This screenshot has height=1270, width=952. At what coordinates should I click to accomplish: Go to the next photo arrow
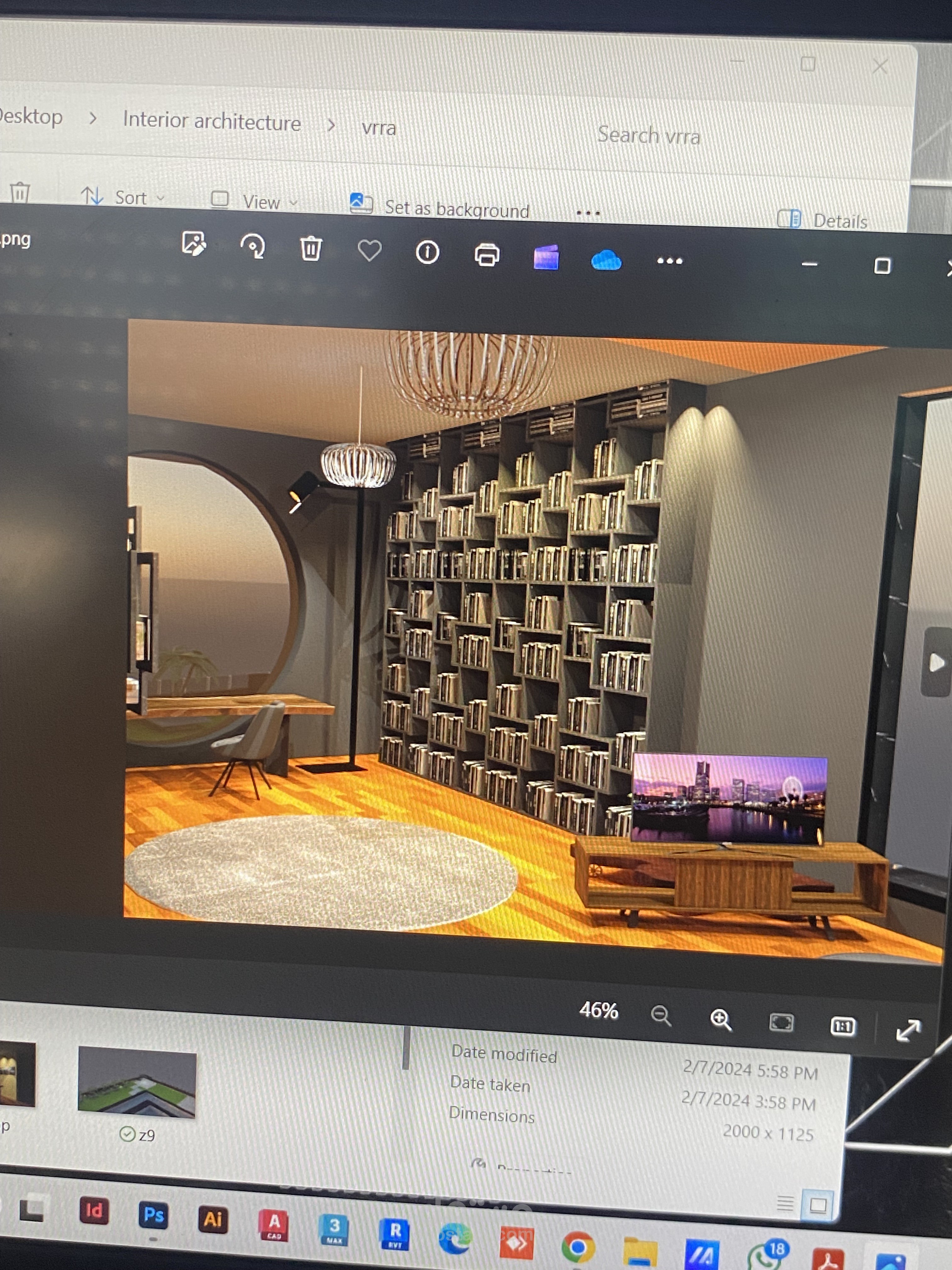pos(937,662)
